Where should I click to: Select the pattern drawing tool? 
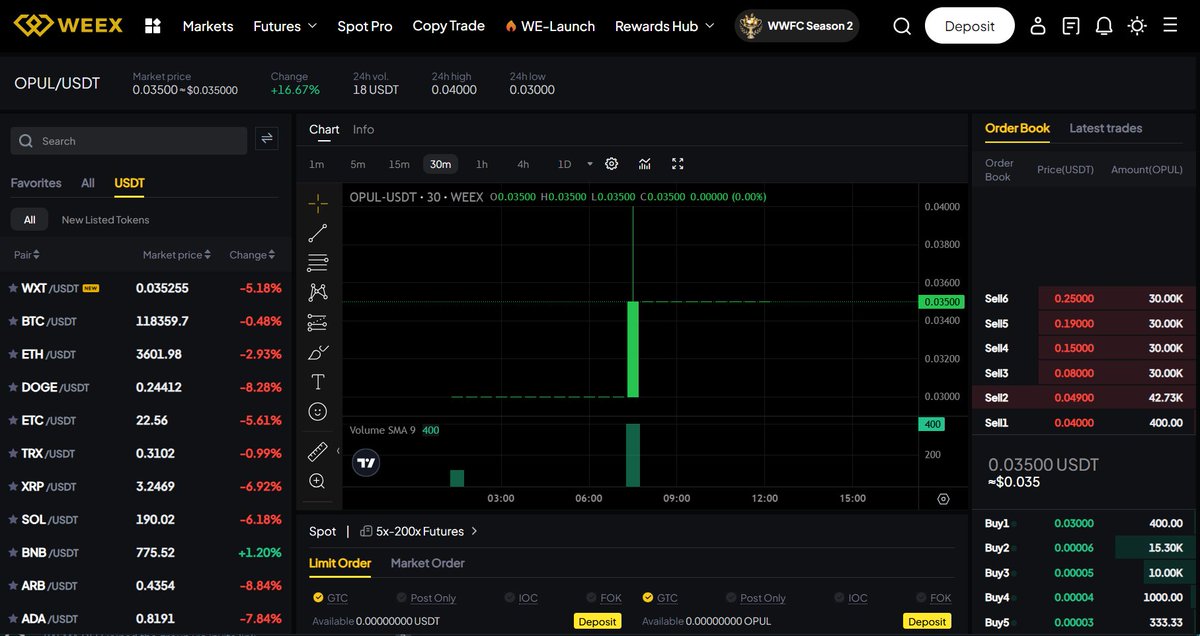[318, 292]
